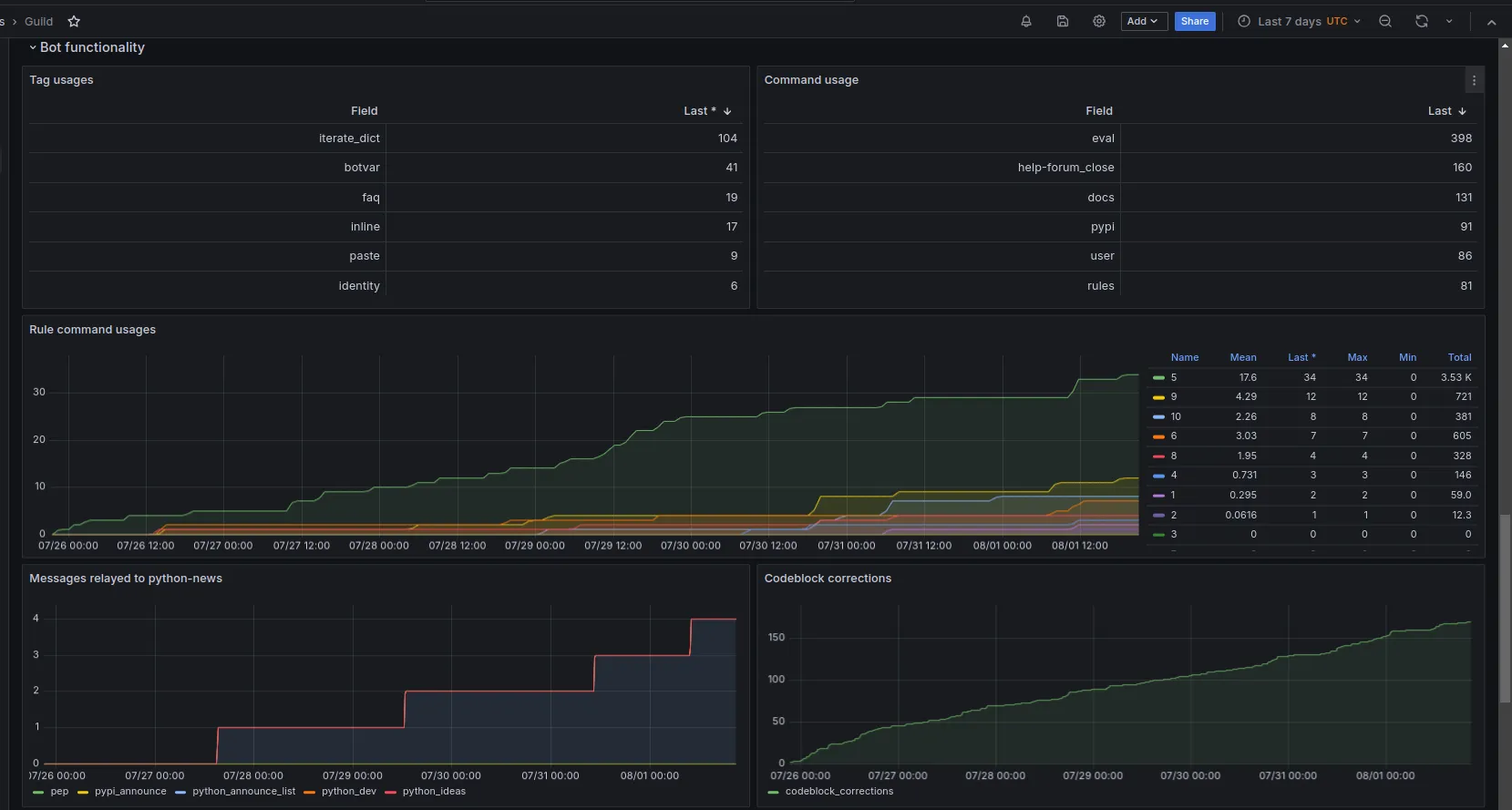
Task: Click the Guild breadcrumb link
Action: pyautogui.click(x=38, y=21)
